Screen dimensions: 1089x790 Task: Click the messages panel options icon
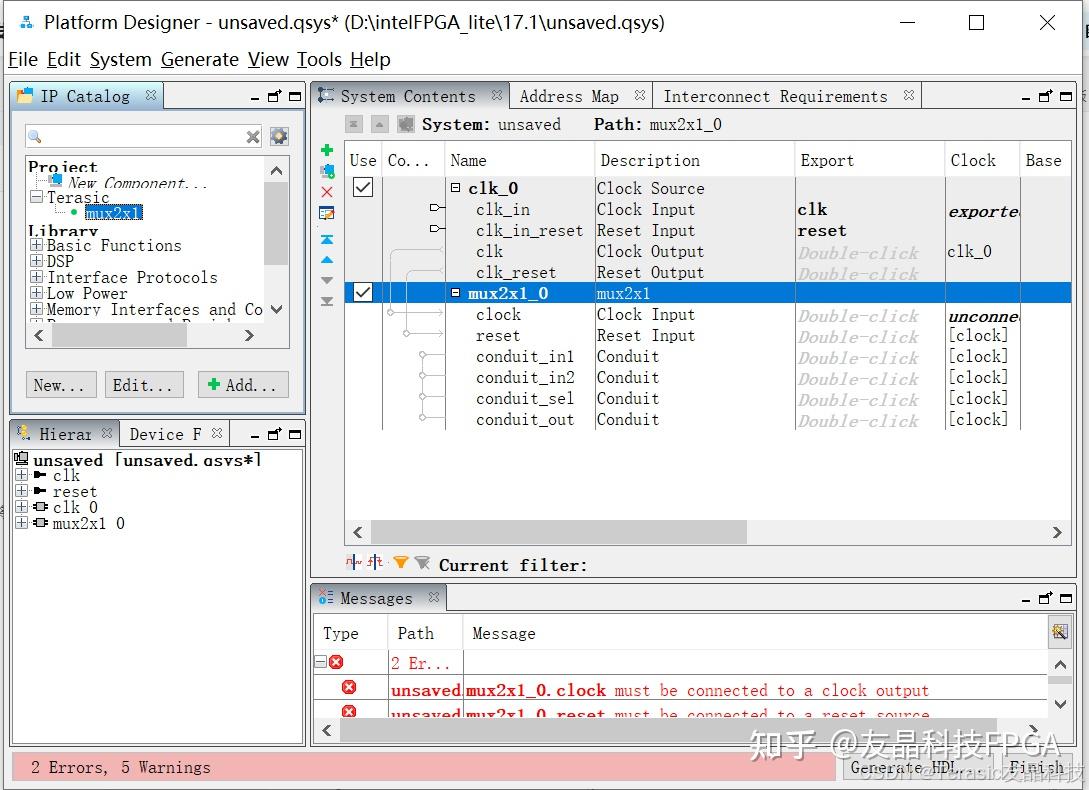(1059, 632)
